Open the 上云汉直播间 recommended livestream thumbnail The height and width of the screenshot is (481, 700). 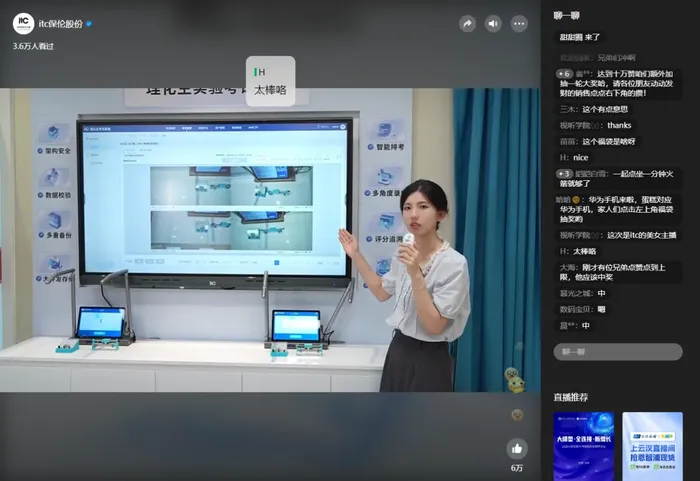(652, 446)
